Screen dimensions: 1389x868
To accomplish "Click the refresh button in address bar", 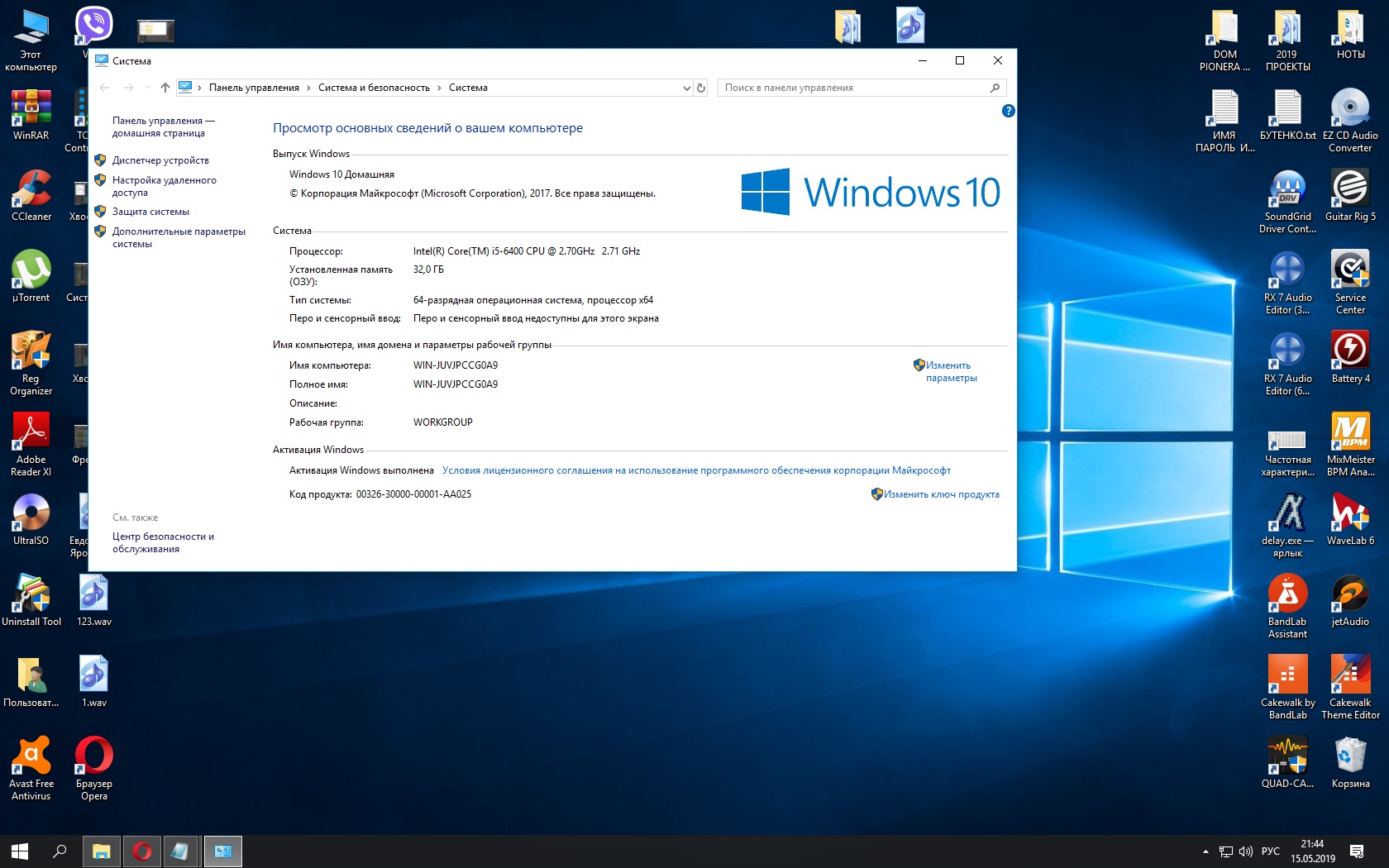I will pos(701,88).
